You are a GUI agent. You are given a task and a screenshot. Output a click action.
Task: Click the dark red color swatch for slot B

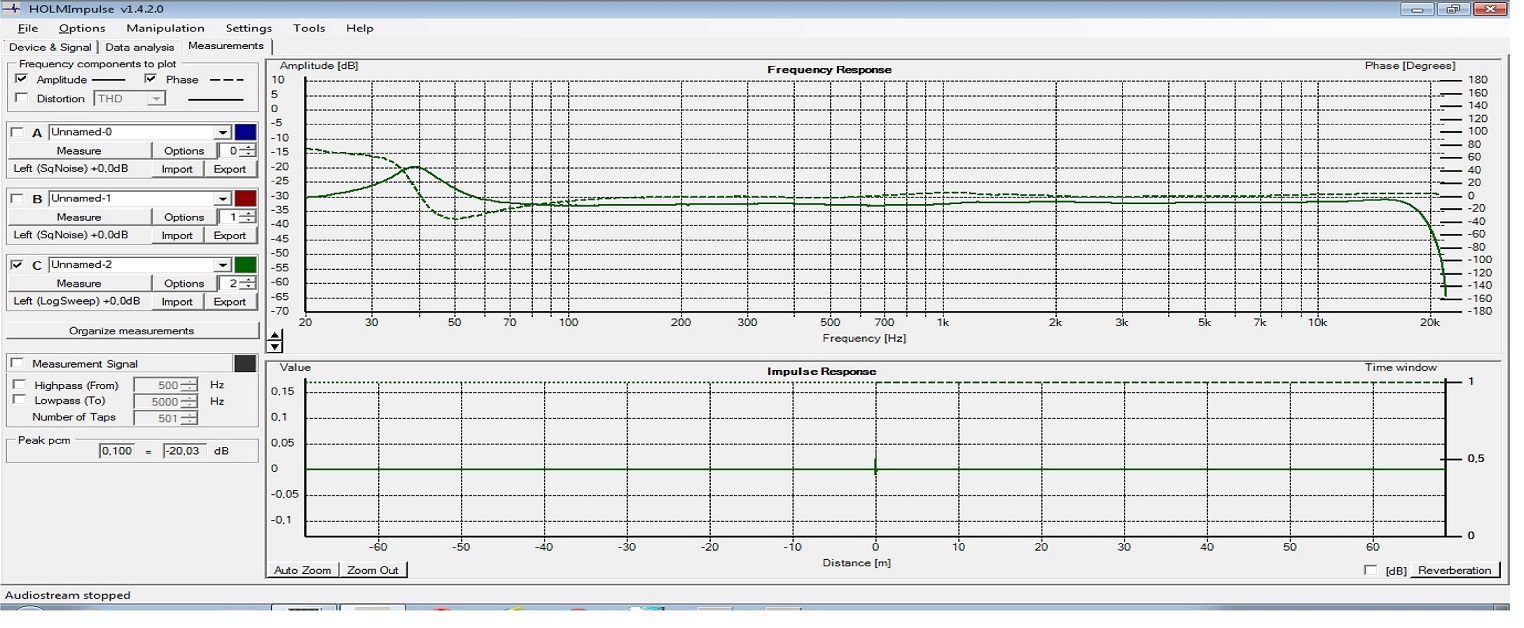coord(245,199)
